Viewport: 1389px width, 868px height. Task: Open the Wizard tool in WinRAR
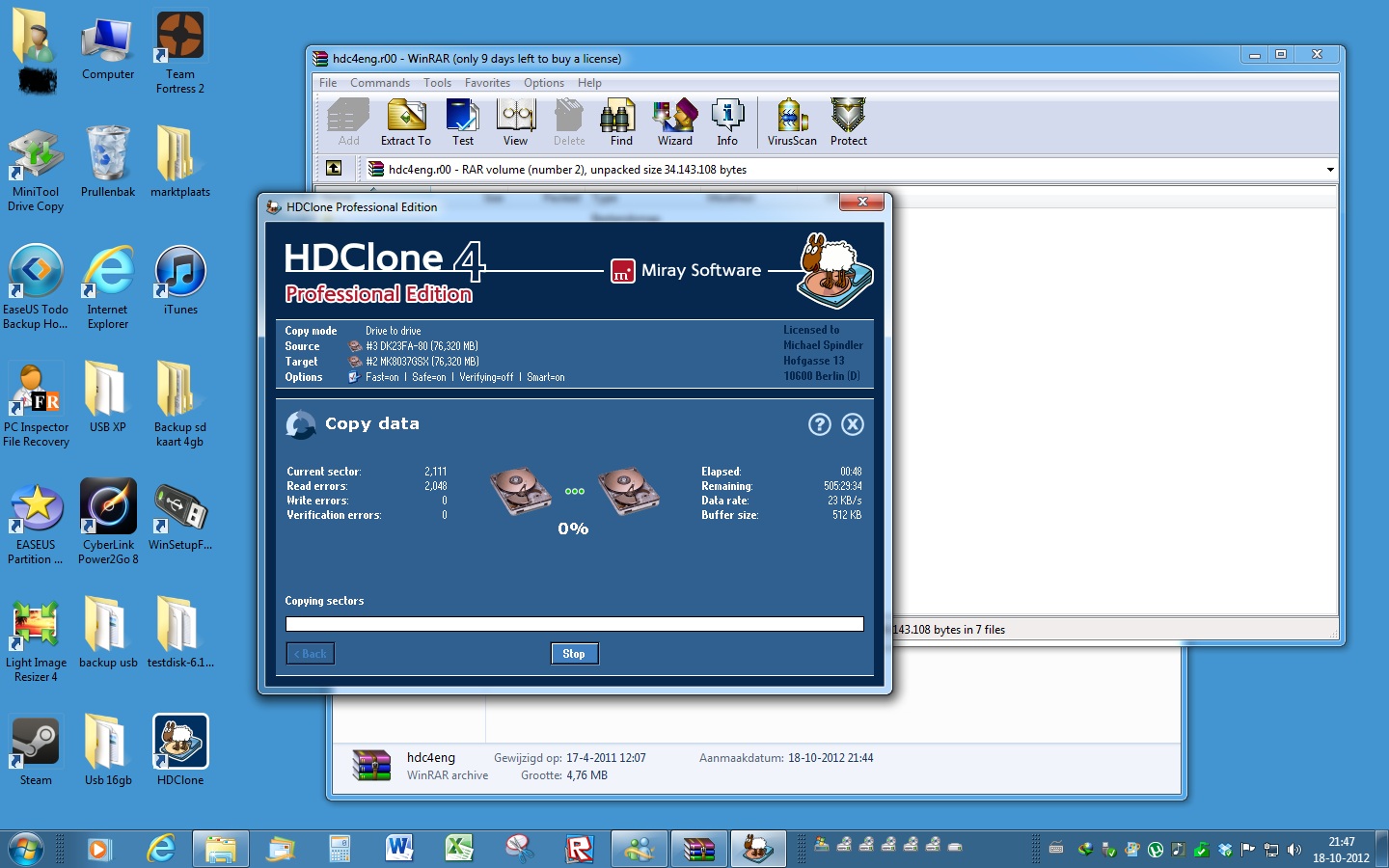[675, 122]
